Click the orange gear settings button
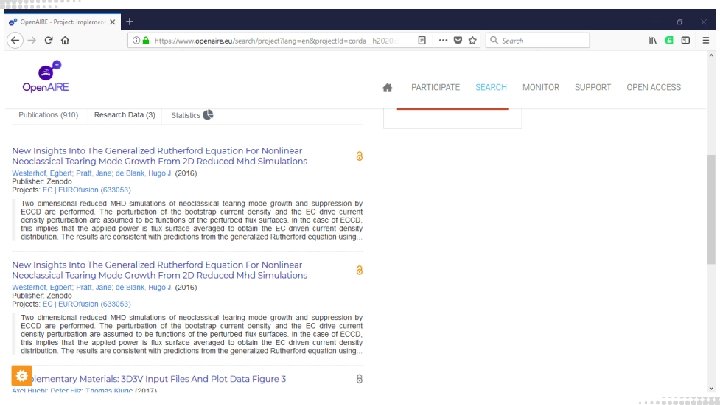Viewport: 720px width, 405px height. (22, 376)
